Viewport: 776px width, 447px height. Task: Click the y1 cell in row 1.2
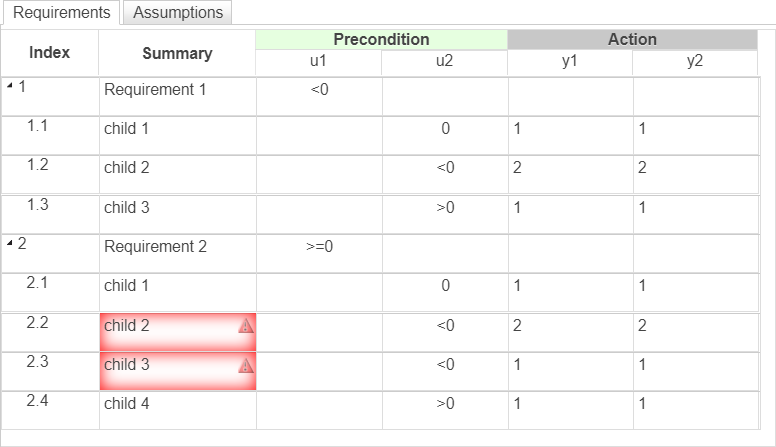pyautogui.click(x=570, y=168)
